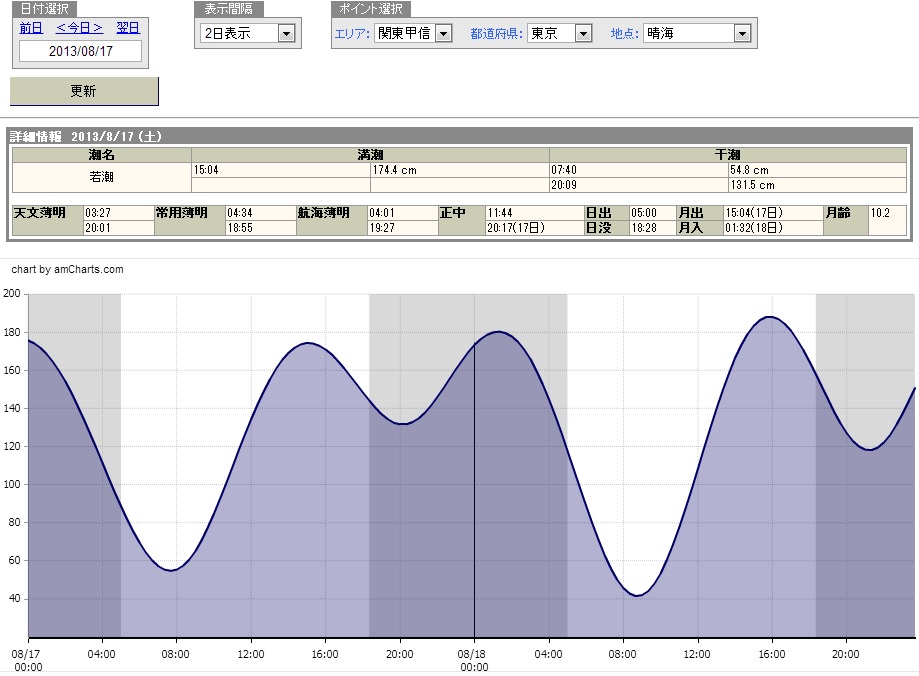
Task: Open the エリア dropdown showing 関東甲信
Action: click(x=413, y=33)
